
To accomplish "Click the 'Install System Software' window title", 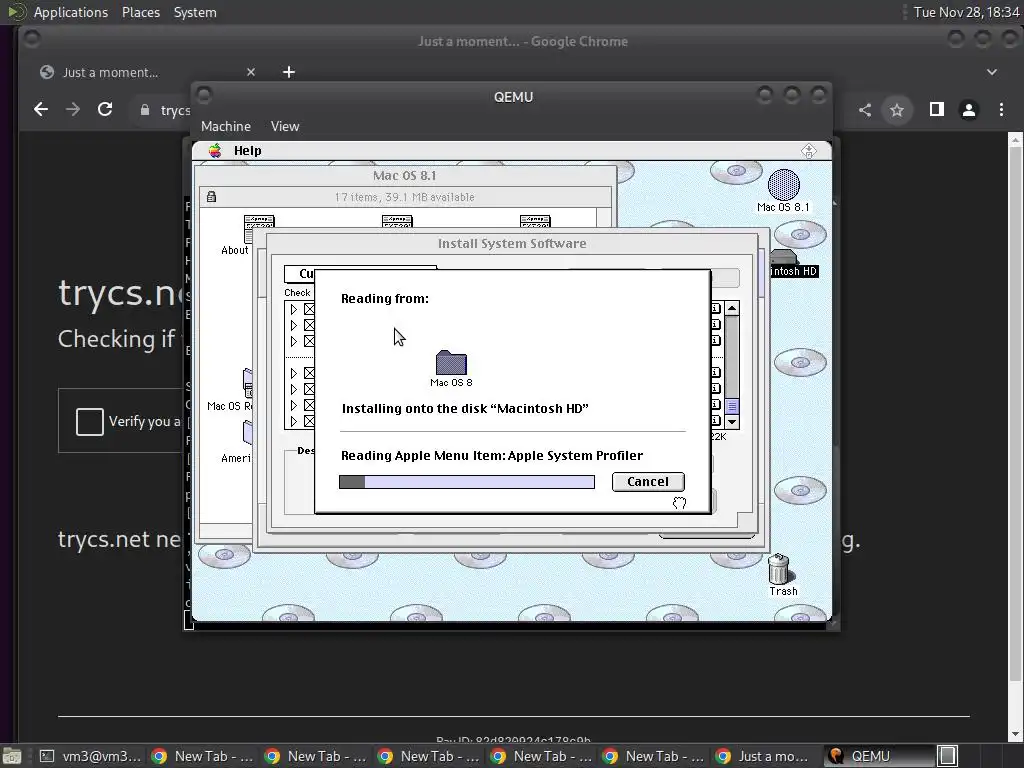I will point(512,243).
